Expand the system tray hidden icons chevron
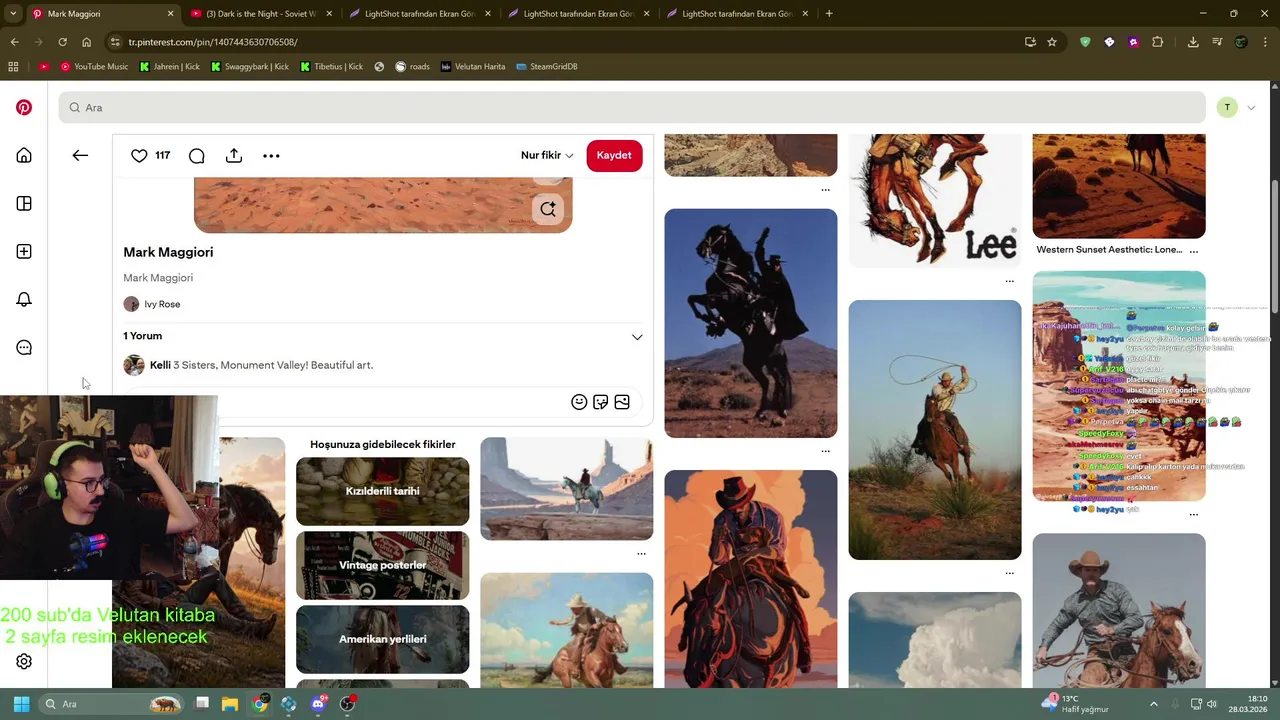1280x720 pixels. point(1153,704)
